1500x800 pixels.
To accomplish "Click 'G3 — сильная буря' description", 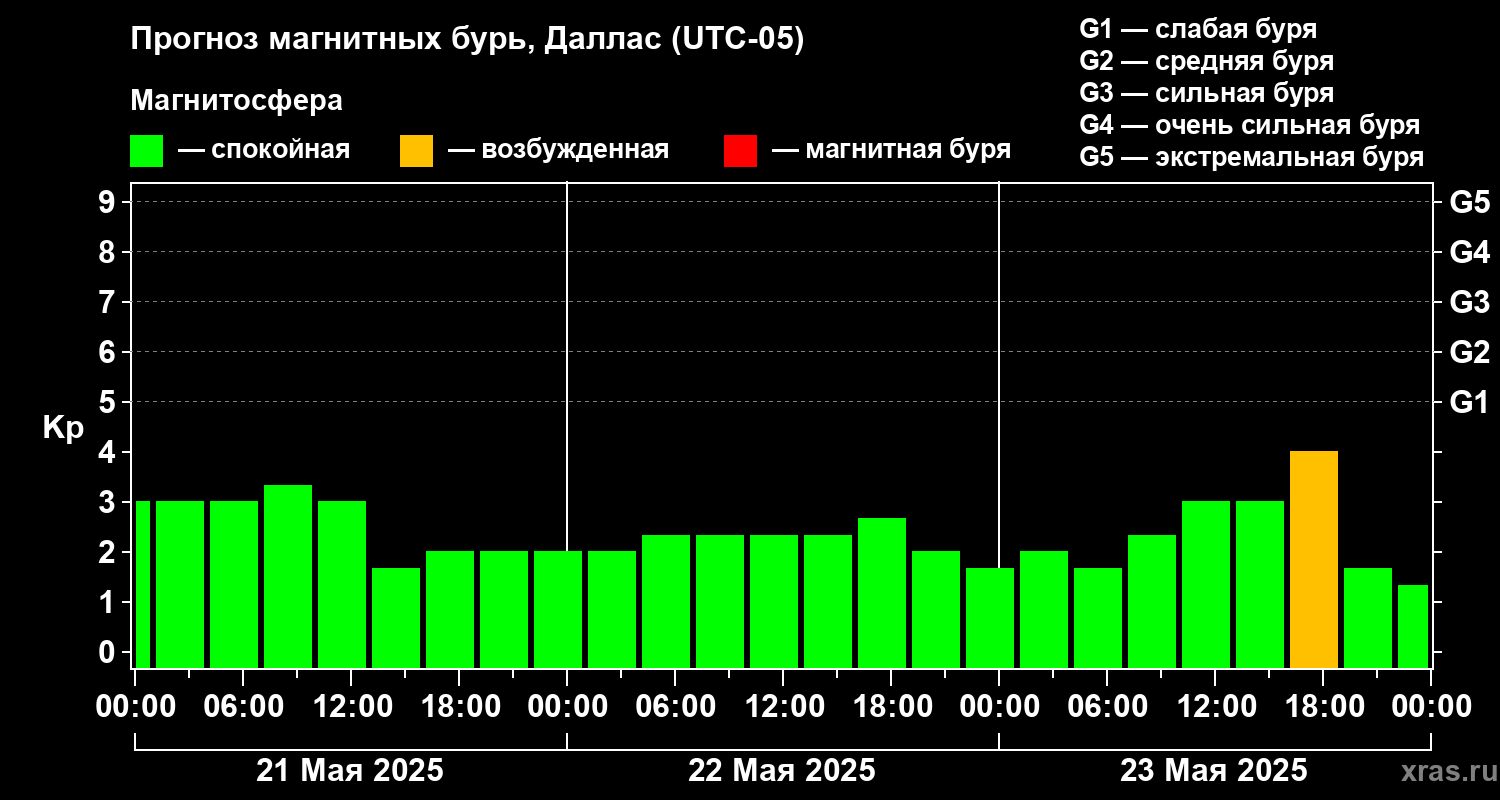I will point(1207,93).
